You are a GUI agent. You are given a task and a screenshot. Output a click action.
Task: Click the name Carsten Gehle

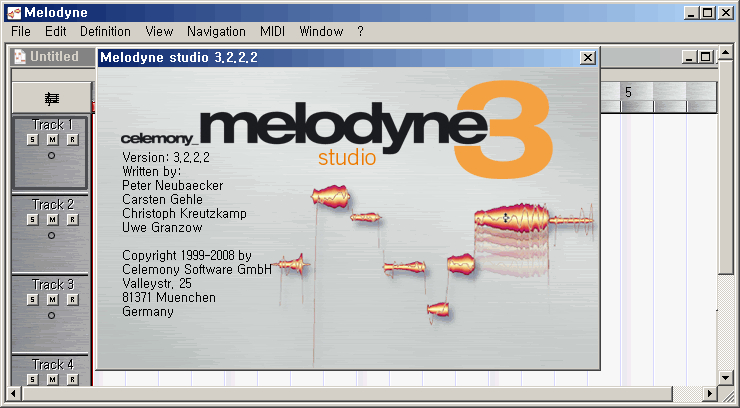162,200
